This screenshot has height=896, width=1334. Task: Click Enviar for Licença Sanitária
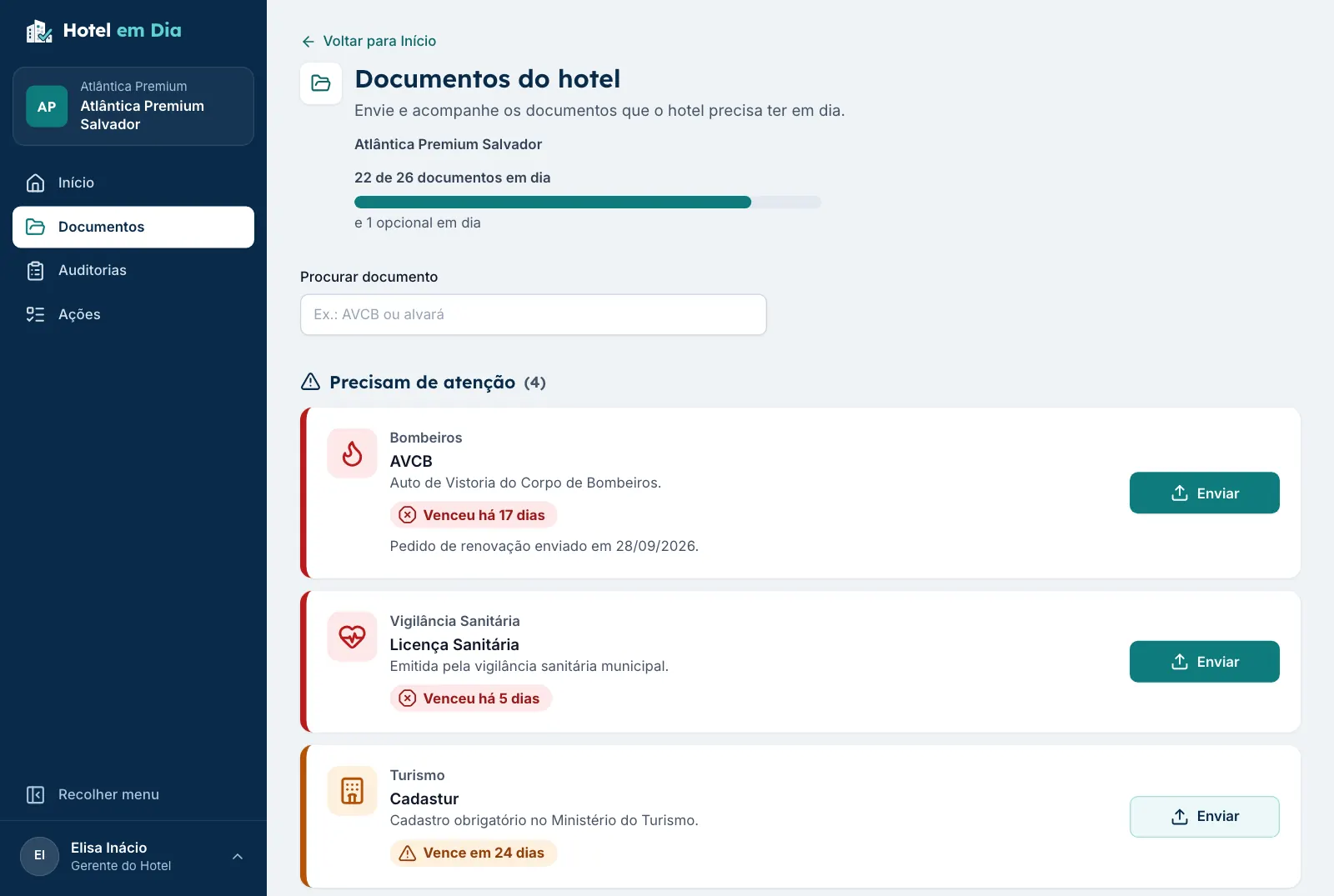1204,662
